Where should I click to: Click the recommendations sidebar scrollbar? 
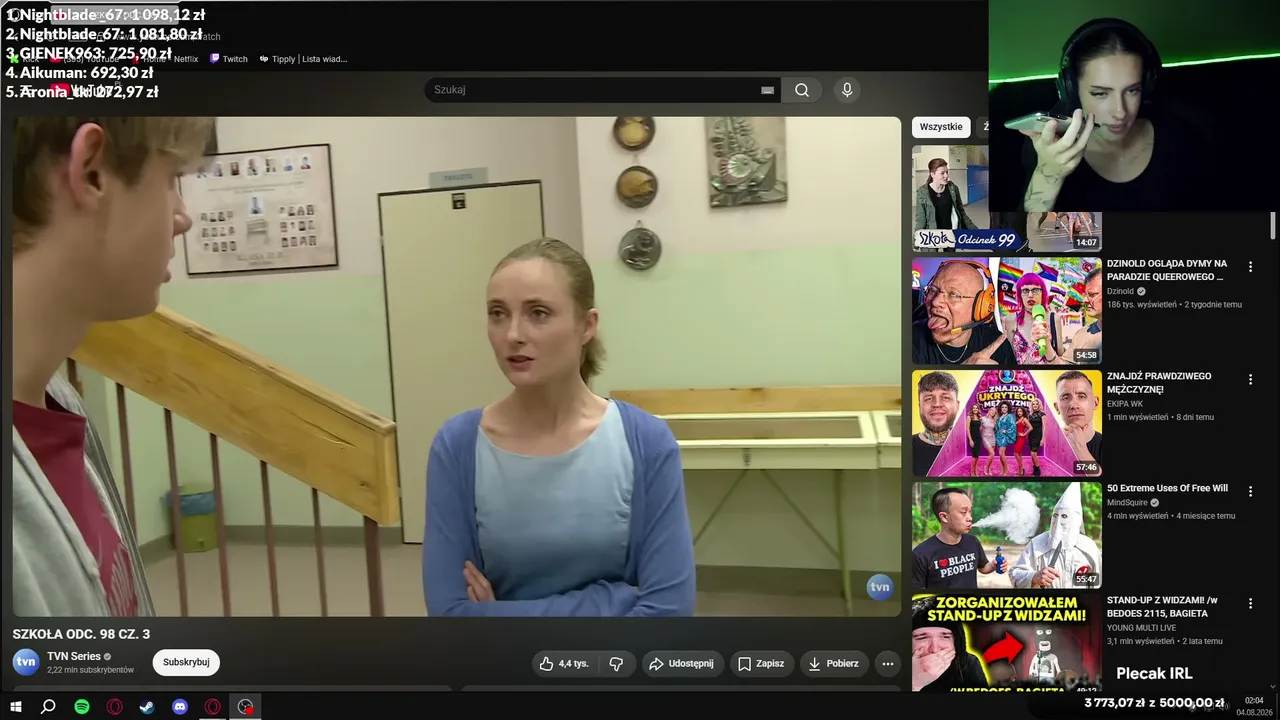pos(1273,225)
